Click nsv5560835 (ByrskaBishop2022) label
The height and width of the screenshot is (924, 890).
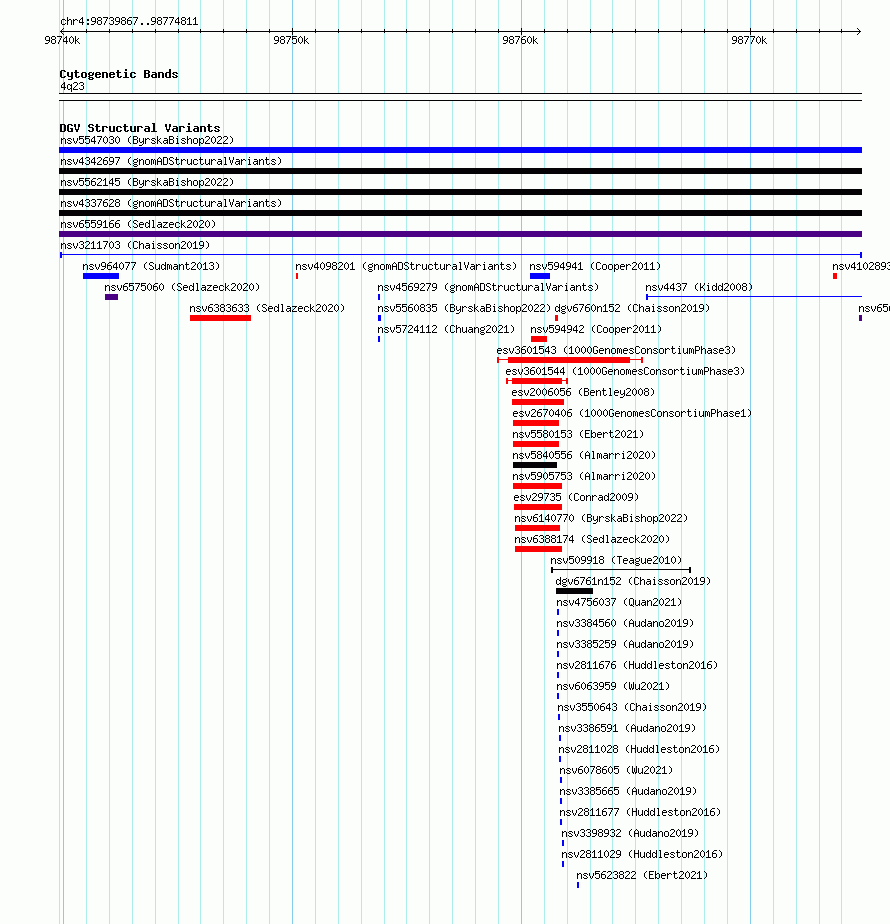click(464, 308)
